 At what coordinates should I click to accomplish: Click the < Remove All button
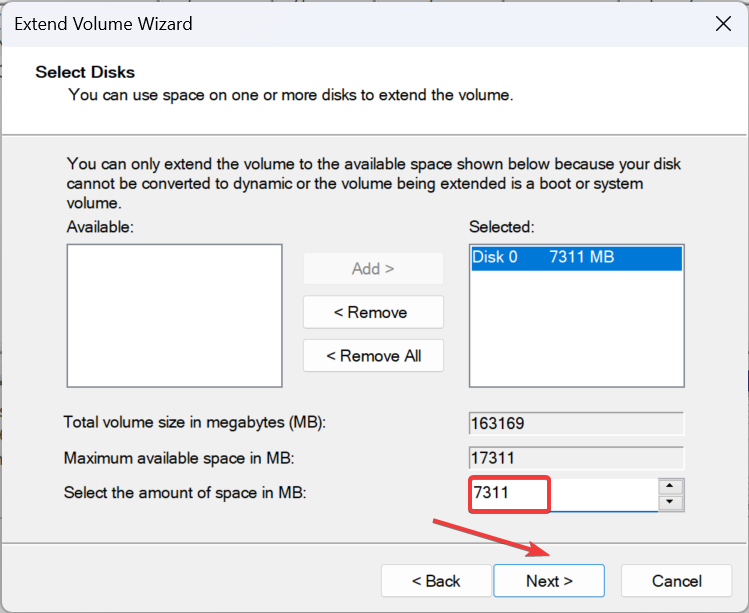click(373, 355)
